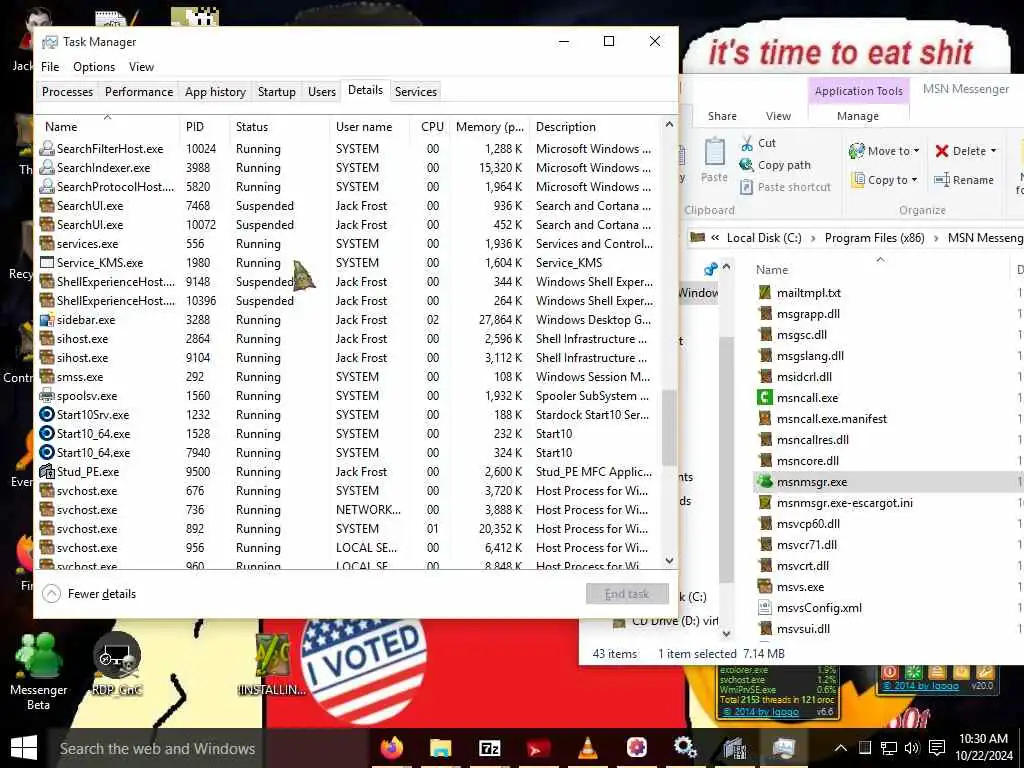Open Explorer's Manage ribbon tab
The image size is (1024, 768).
tap(858, 116)
